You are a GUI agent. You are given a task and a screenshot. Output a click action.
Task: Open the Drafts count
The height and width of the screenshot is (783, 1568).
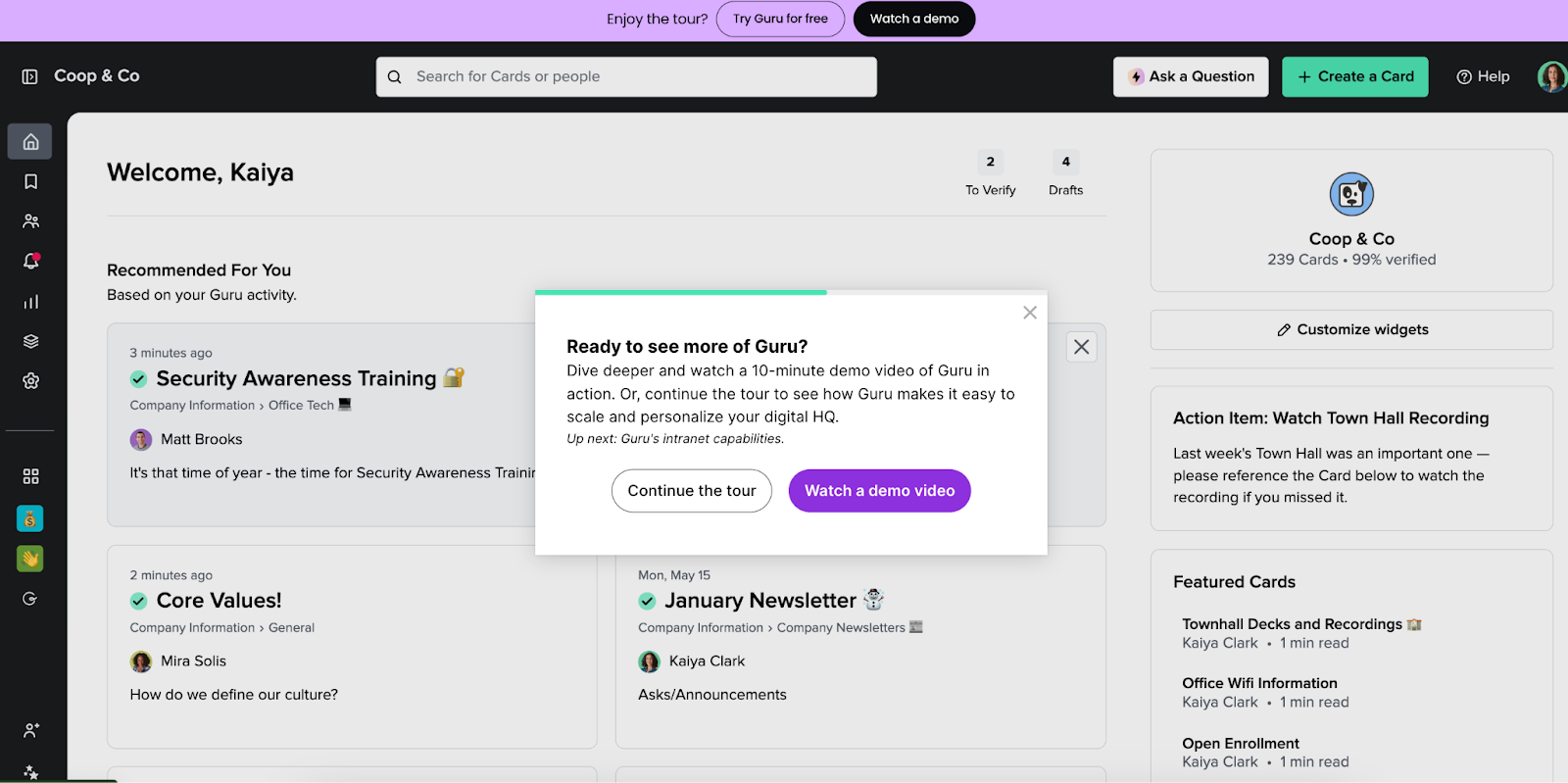pos(1065,174)
